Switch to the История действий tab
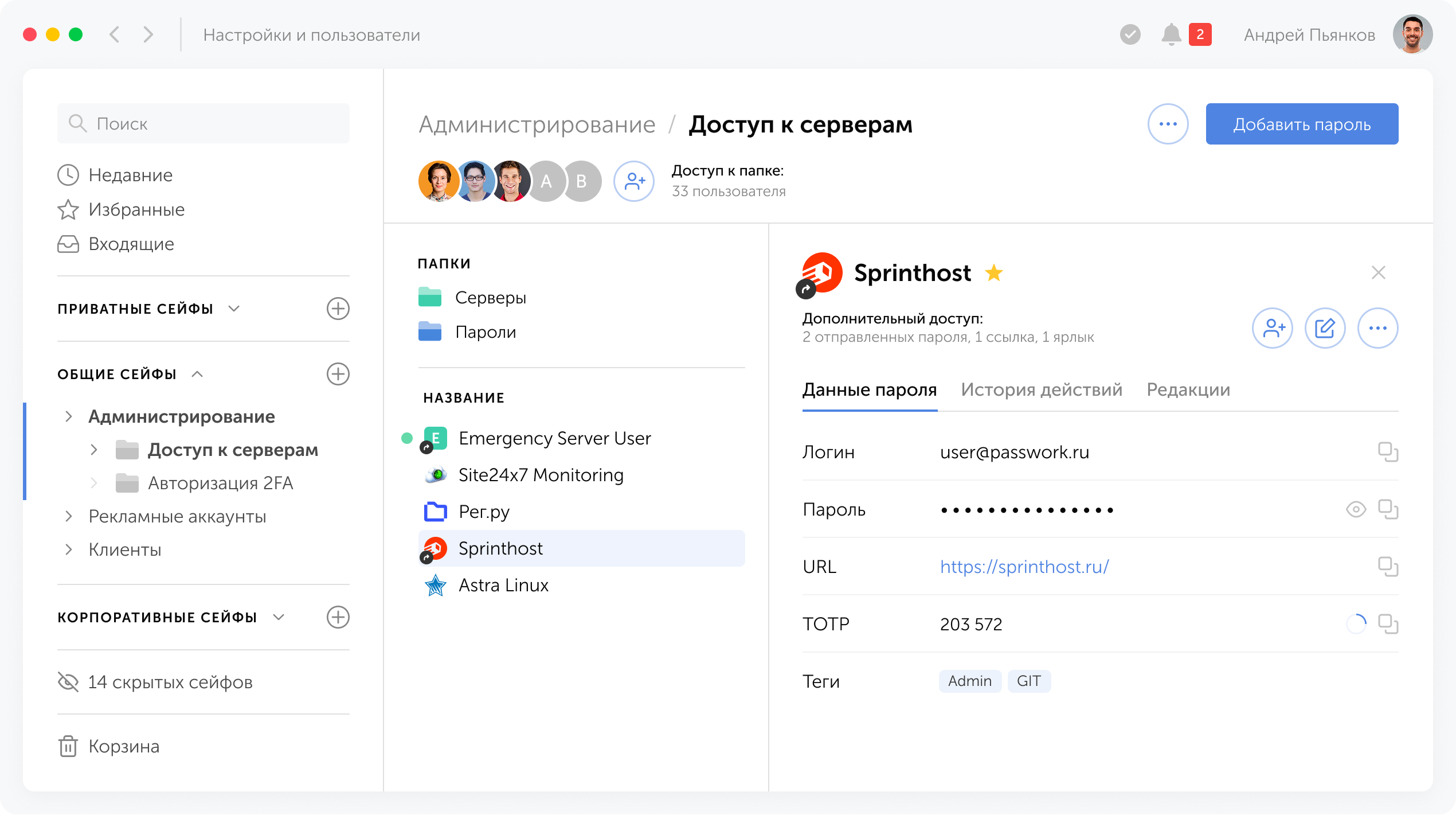Screen dimensions: 1456x819 click(x=1042, y=389)
